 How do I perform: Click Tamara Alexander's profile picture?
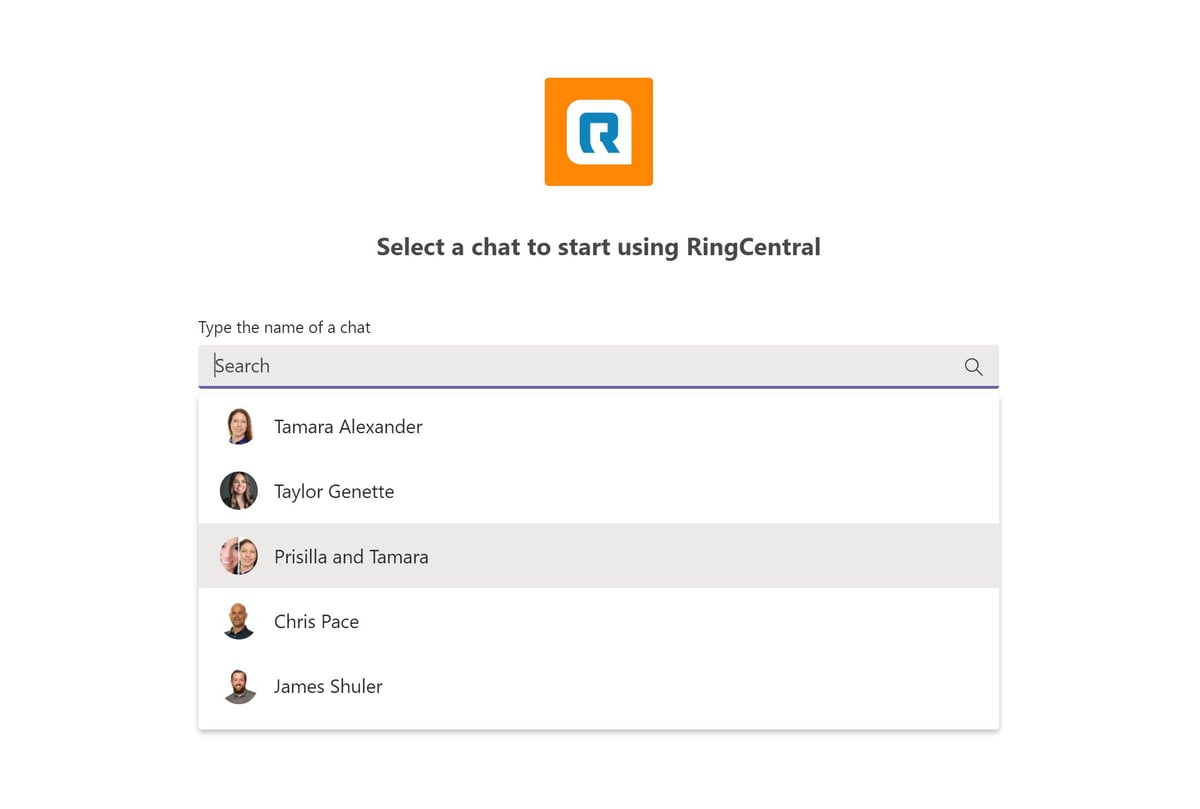click(x=238, y=426)
